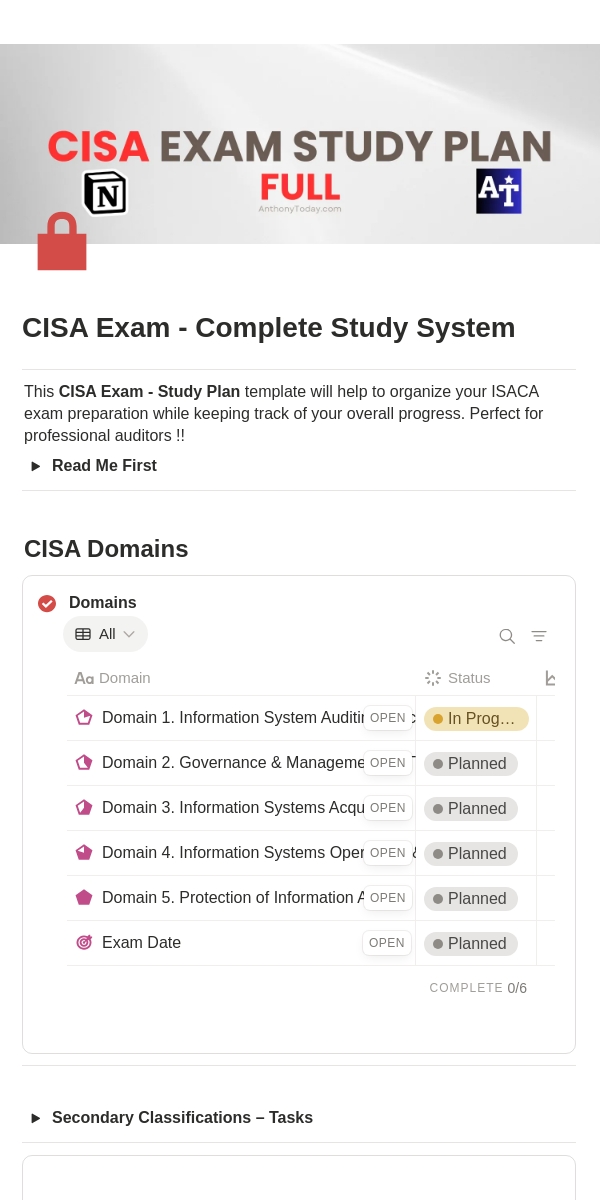Open the Domain 4 row page
This screenshot has height=1200, width=600.
tap(388, 853)
